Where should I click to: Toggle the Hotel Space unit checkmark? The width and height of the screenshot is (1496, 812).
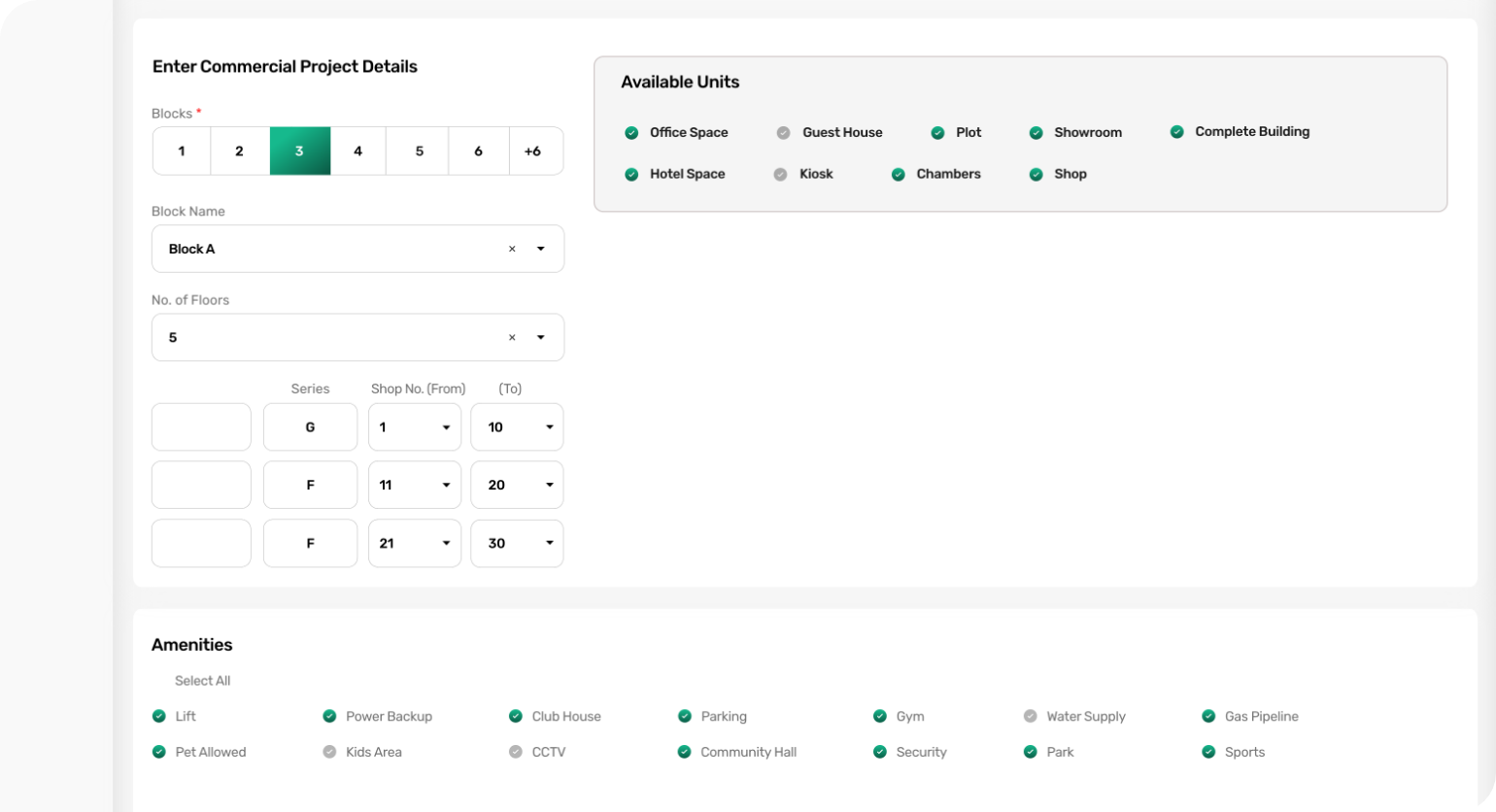coord(631,175)
